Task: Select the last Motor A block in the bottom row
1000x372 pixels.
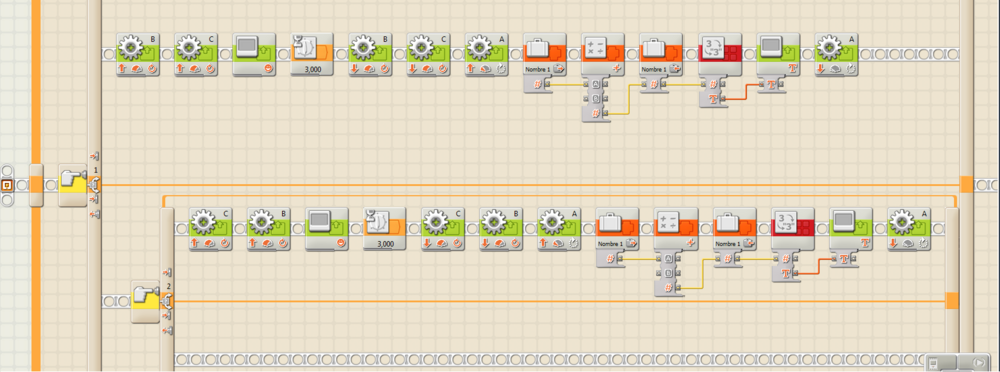Action: click(909, 229)
